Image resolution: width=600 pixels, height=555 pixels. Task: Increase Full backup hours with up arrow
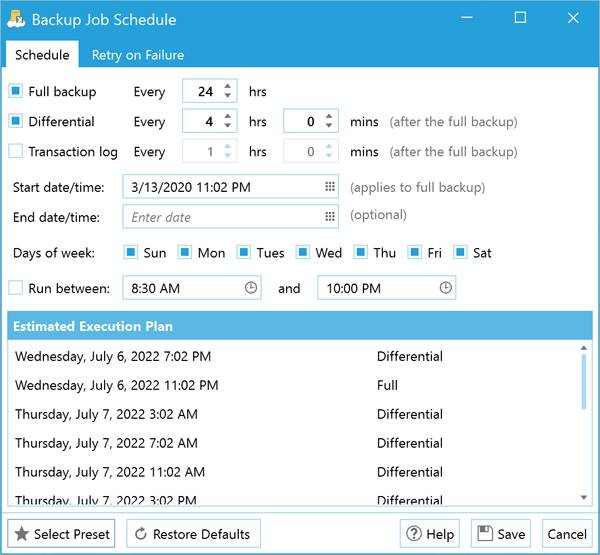click(x=228, y=86)
